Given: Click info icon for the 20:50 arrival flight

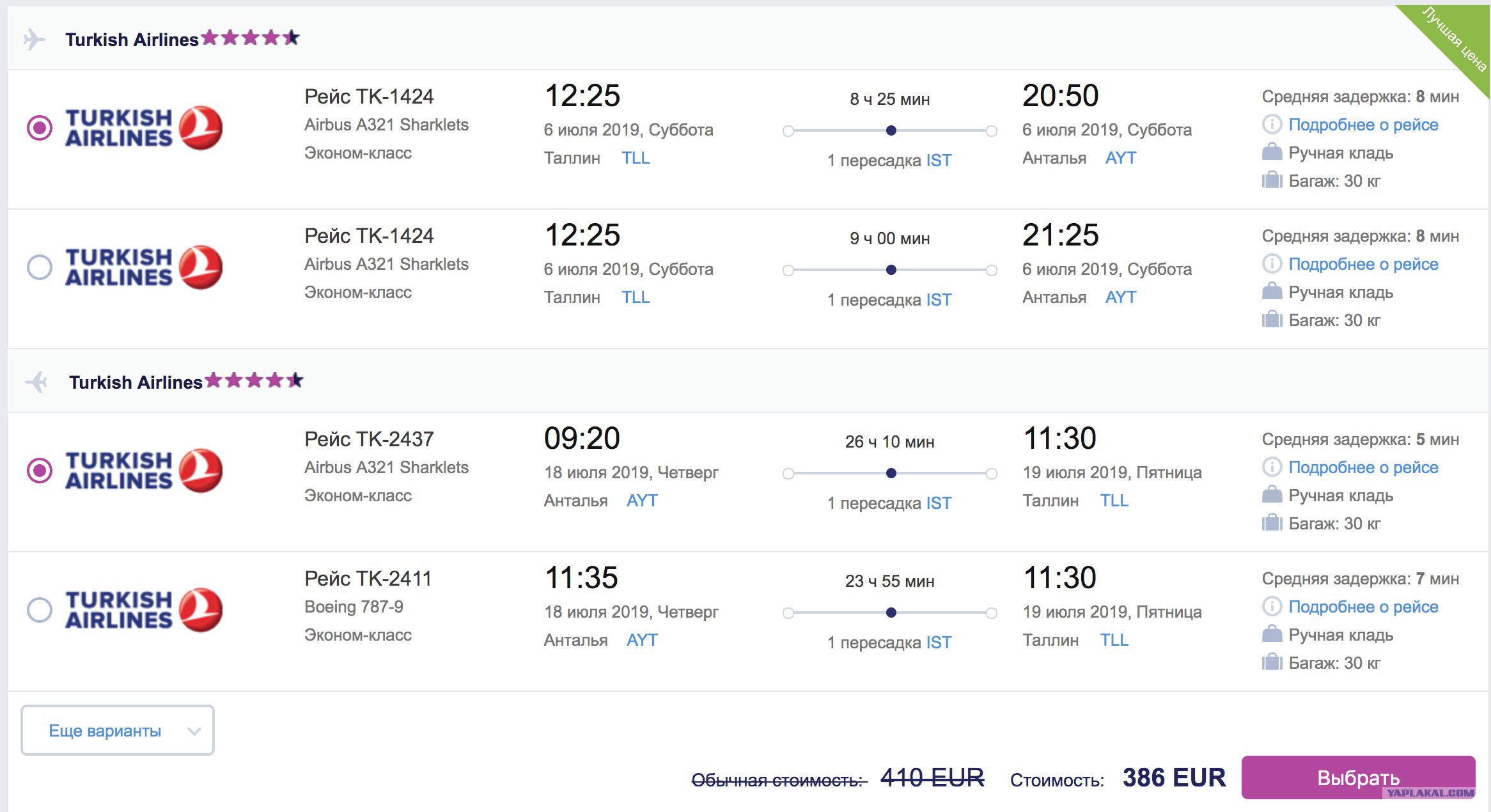Looking at the screenshot, I should coord(1272,124).
